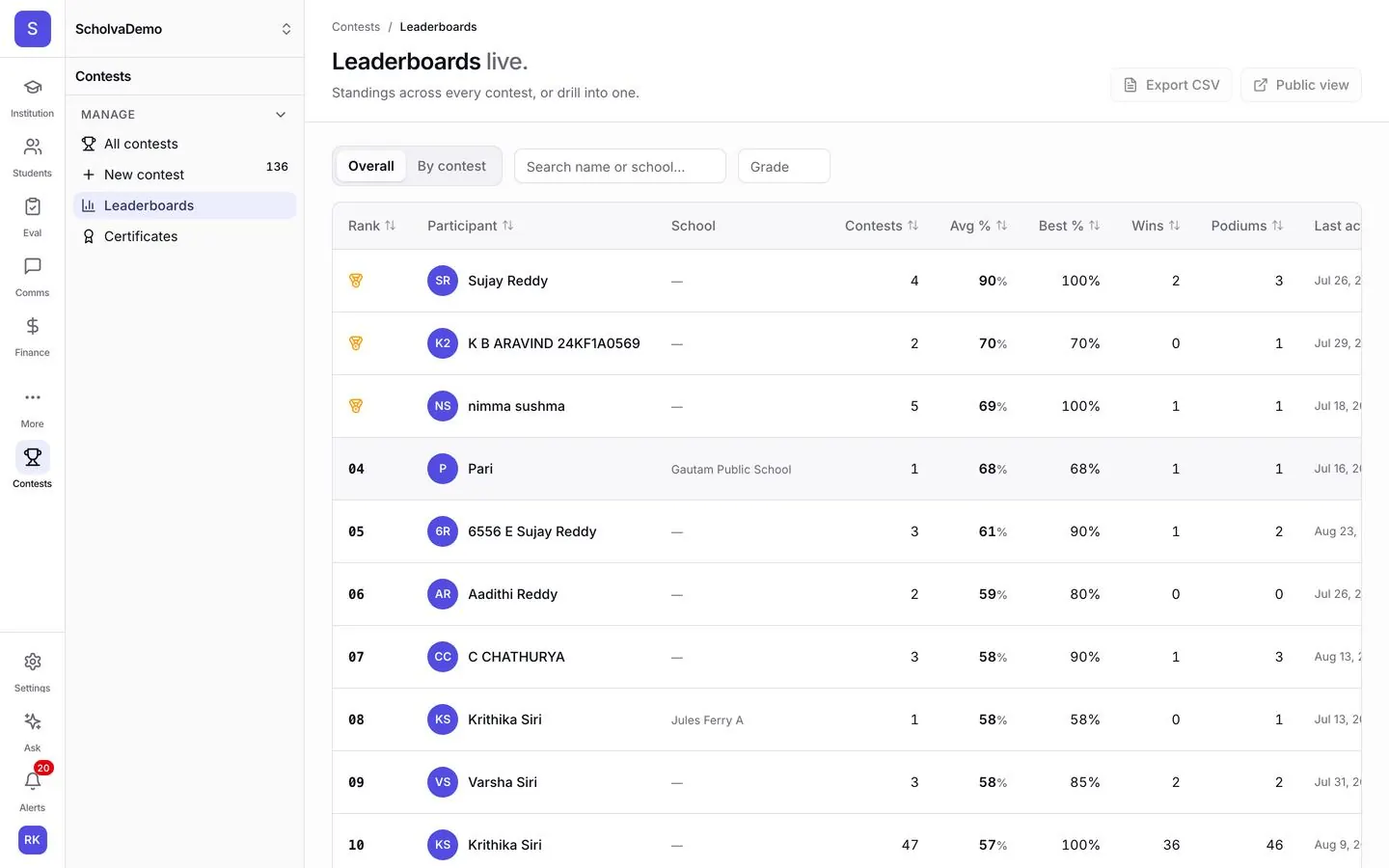Sort by Participant column

(470, 226)
